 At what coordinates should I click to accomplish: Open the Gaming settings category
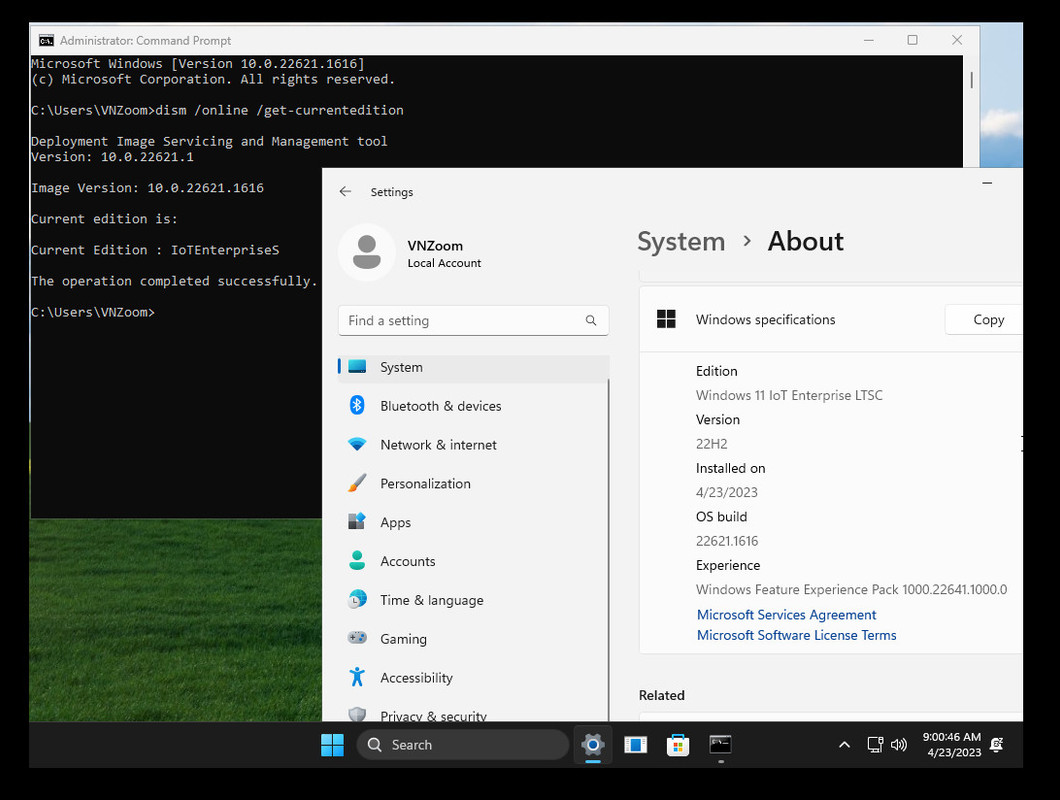(x=473, y=639)
